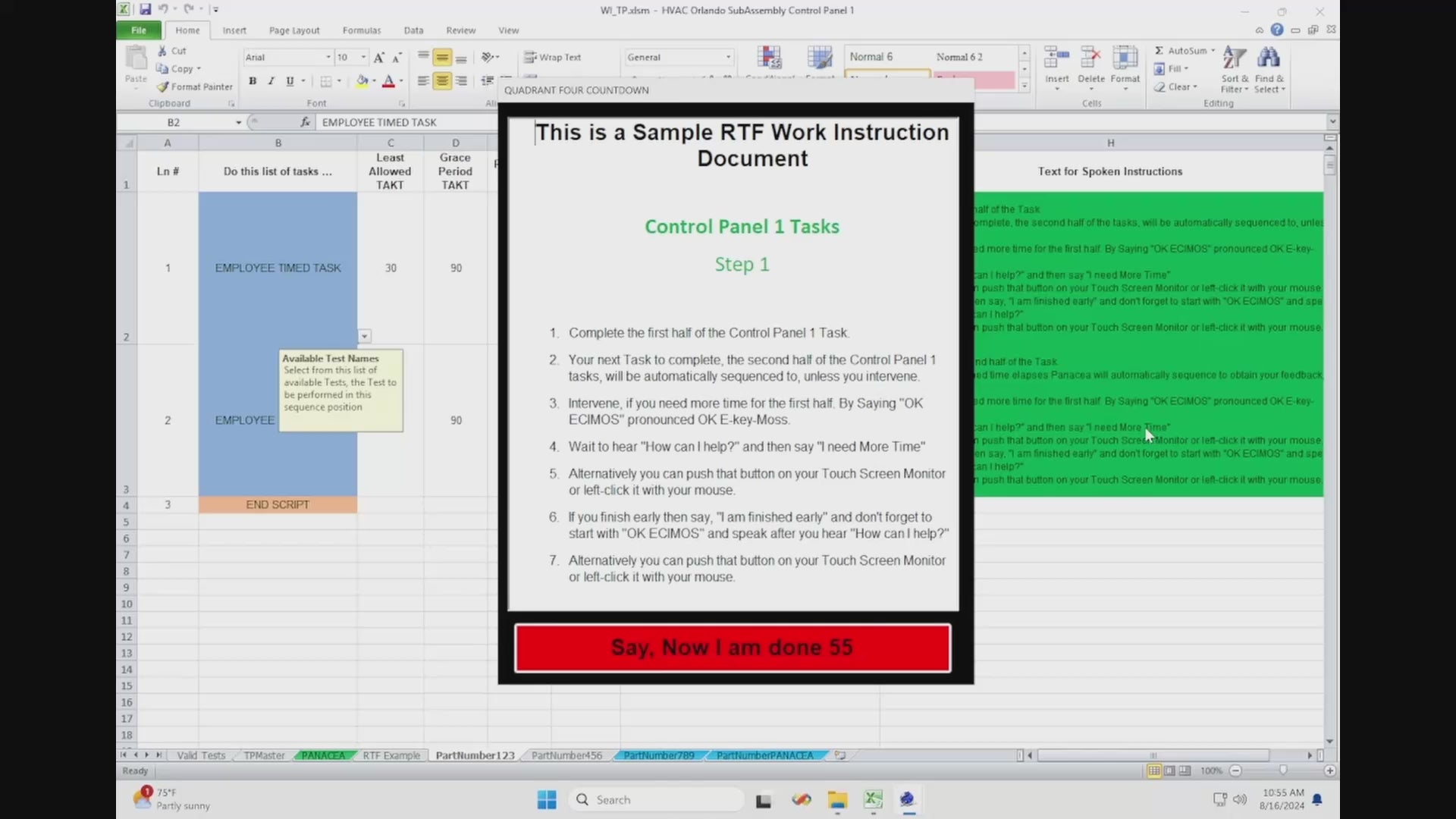Click the Cut scissors icon
1456x819 pixels.
pos(162,51)
